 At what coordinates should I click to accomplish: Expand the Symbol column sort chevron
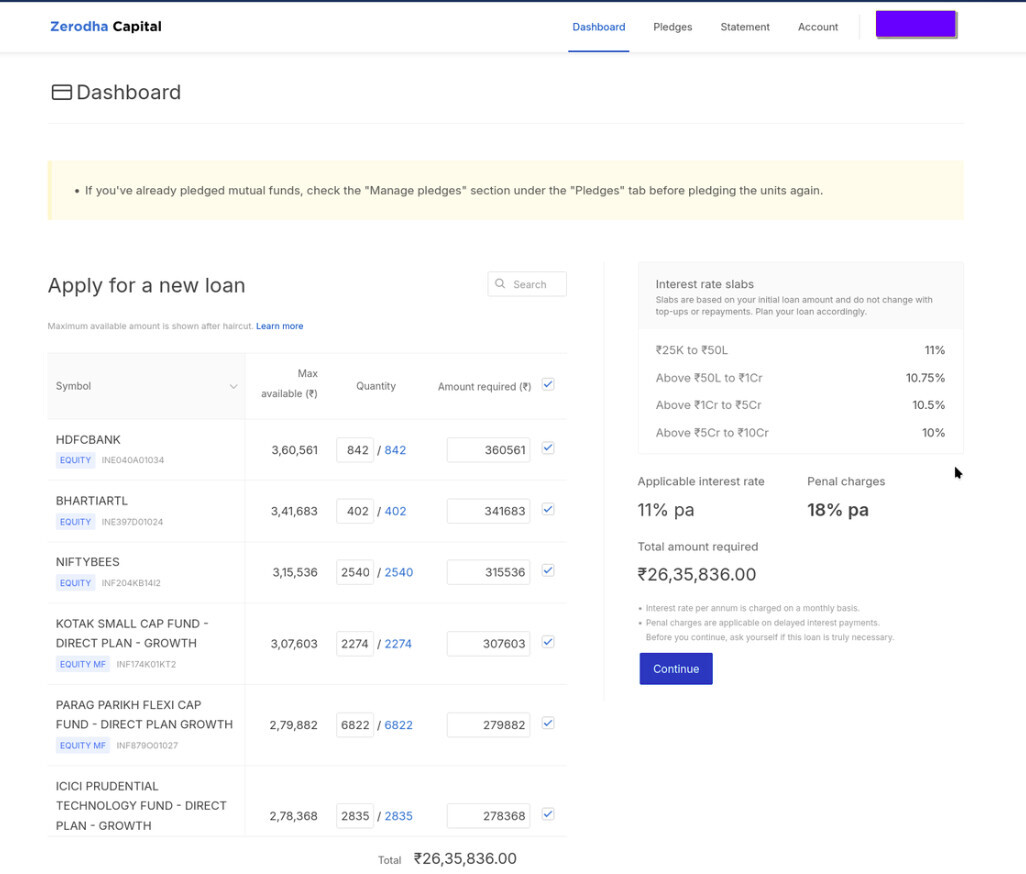(x=233, y=387)
